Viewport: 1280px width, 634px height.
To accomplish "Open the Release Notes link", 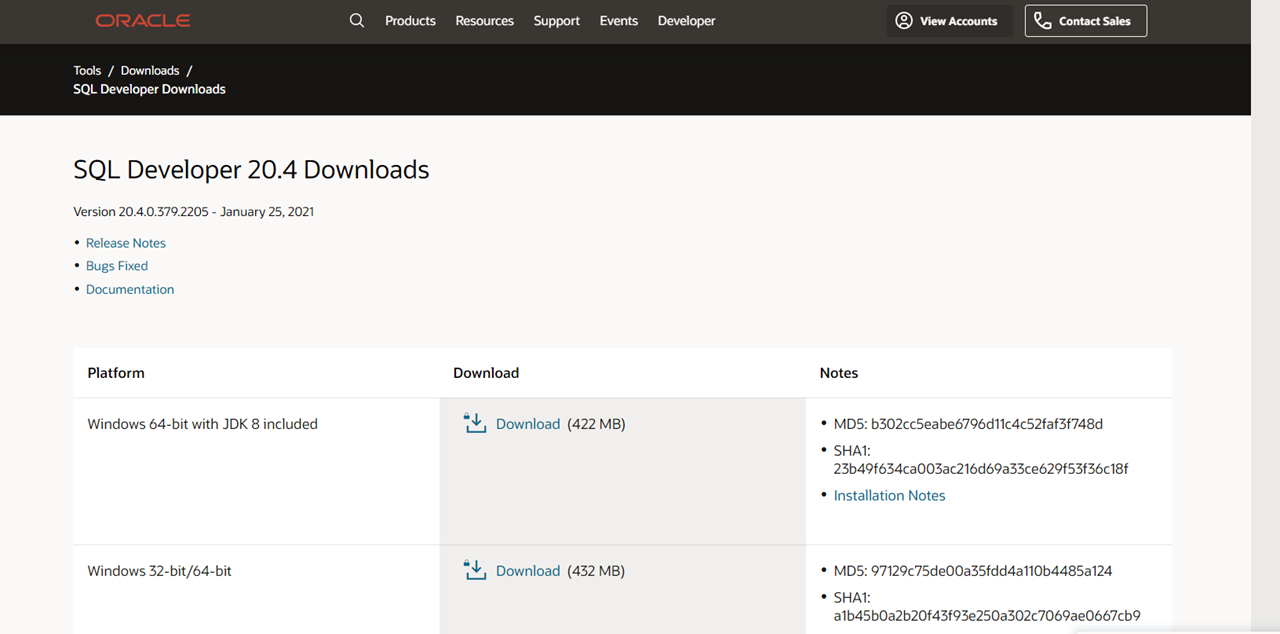I will click(126, 243).
